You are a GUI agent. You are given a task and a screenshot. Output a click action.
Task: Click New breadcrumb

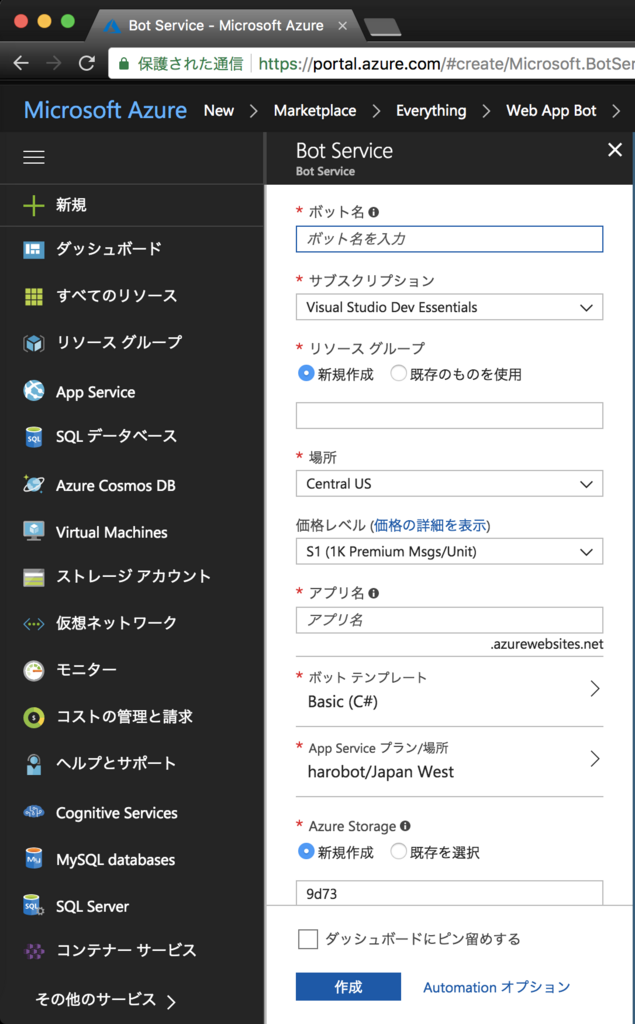pos(219,111)
